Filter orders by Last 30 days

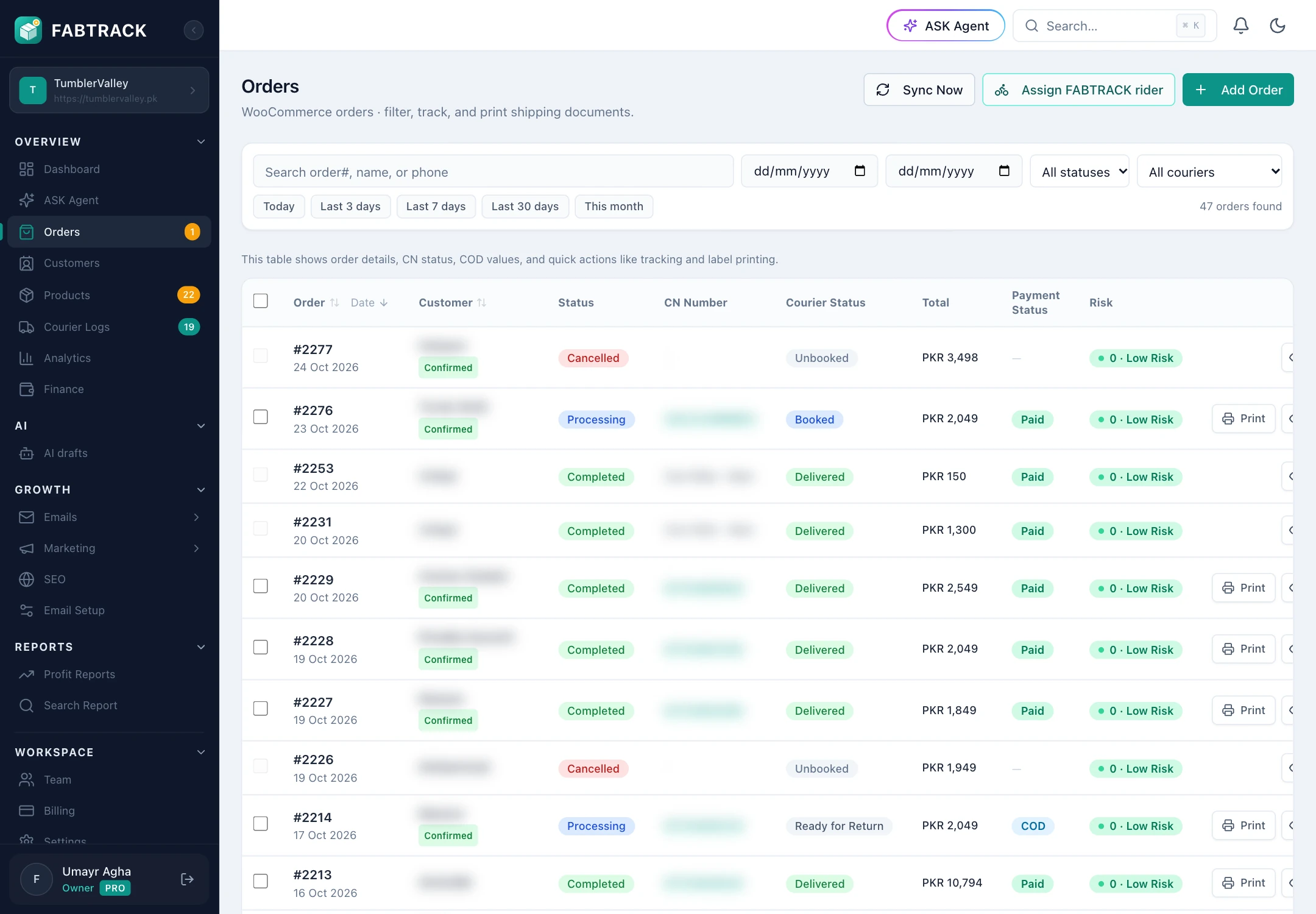point(525,206)
